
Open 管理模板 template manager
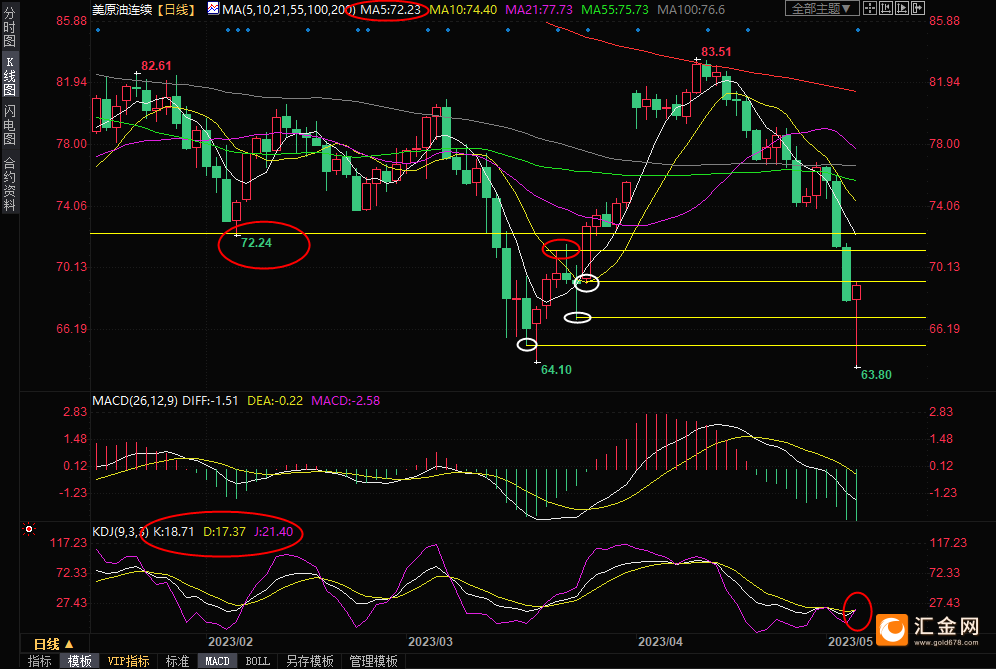374,661
